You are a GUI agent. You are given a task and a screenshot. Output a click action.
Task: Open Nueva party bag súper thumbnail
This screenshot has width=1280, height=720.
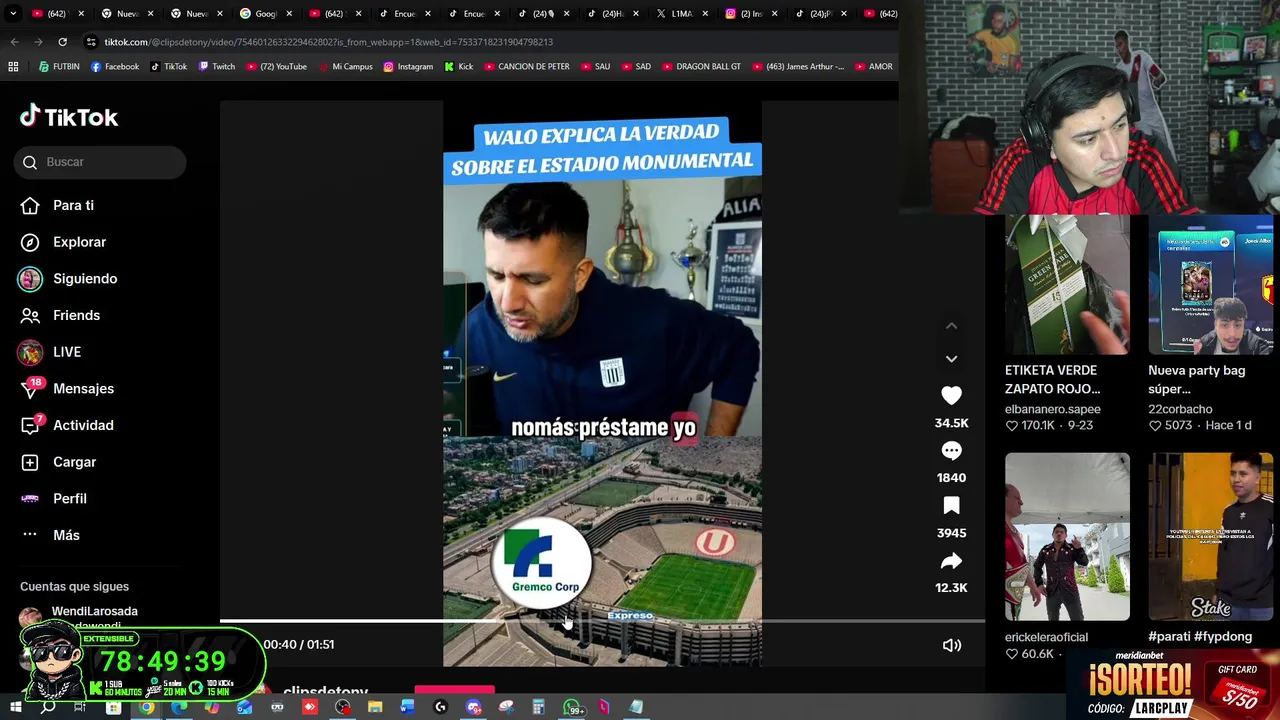pyautogui.click(x=1211, y=285)
